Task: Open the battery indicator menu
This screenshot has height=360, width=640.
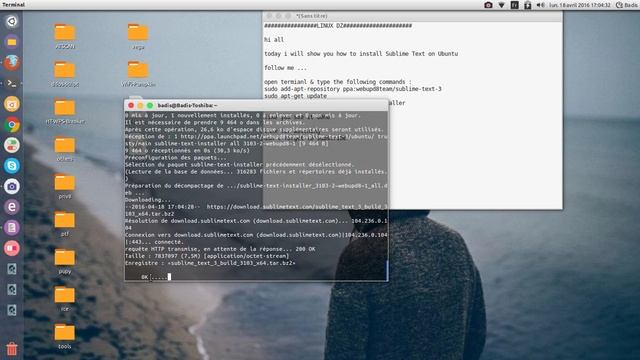Action: [x=528, y=5]
